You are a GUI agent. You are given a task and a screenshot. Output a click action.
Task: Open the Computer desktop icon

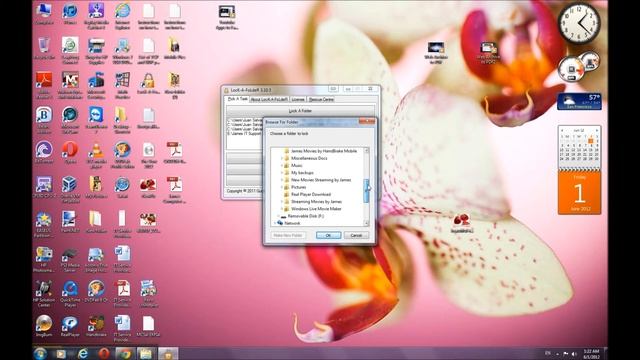point(44,13)
